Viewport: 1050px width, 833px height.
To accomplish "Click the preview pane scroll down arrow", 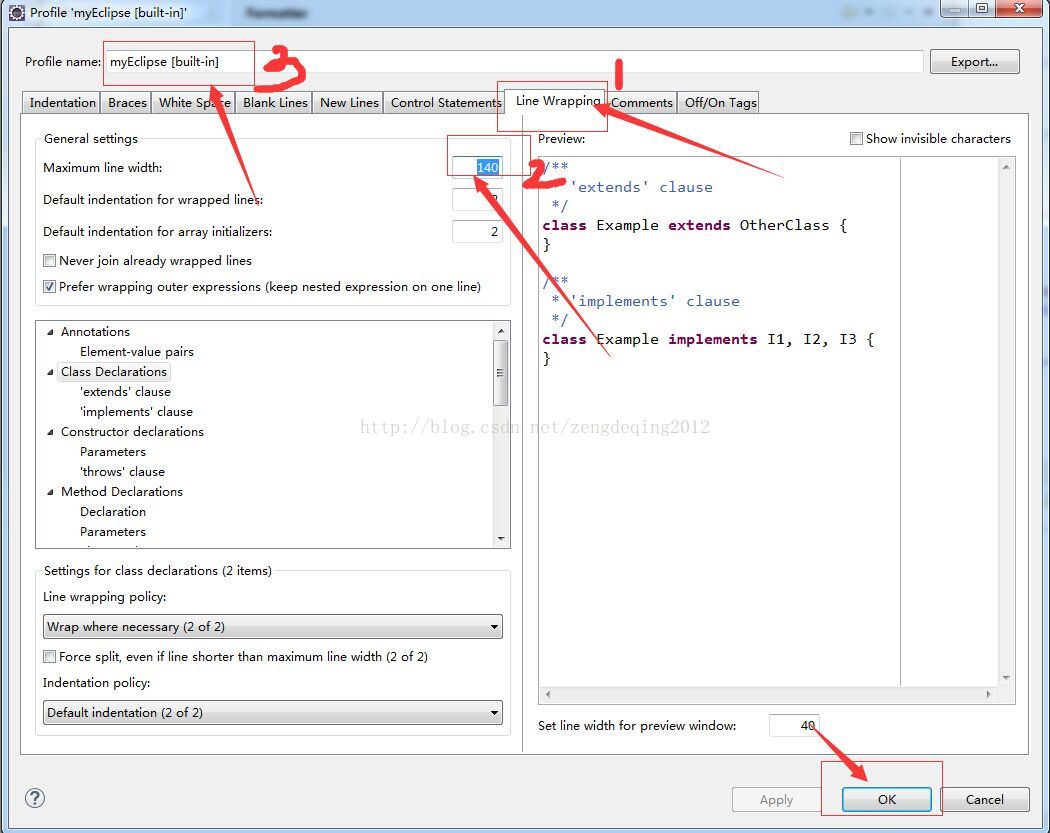I will (x=1006, y=678).
